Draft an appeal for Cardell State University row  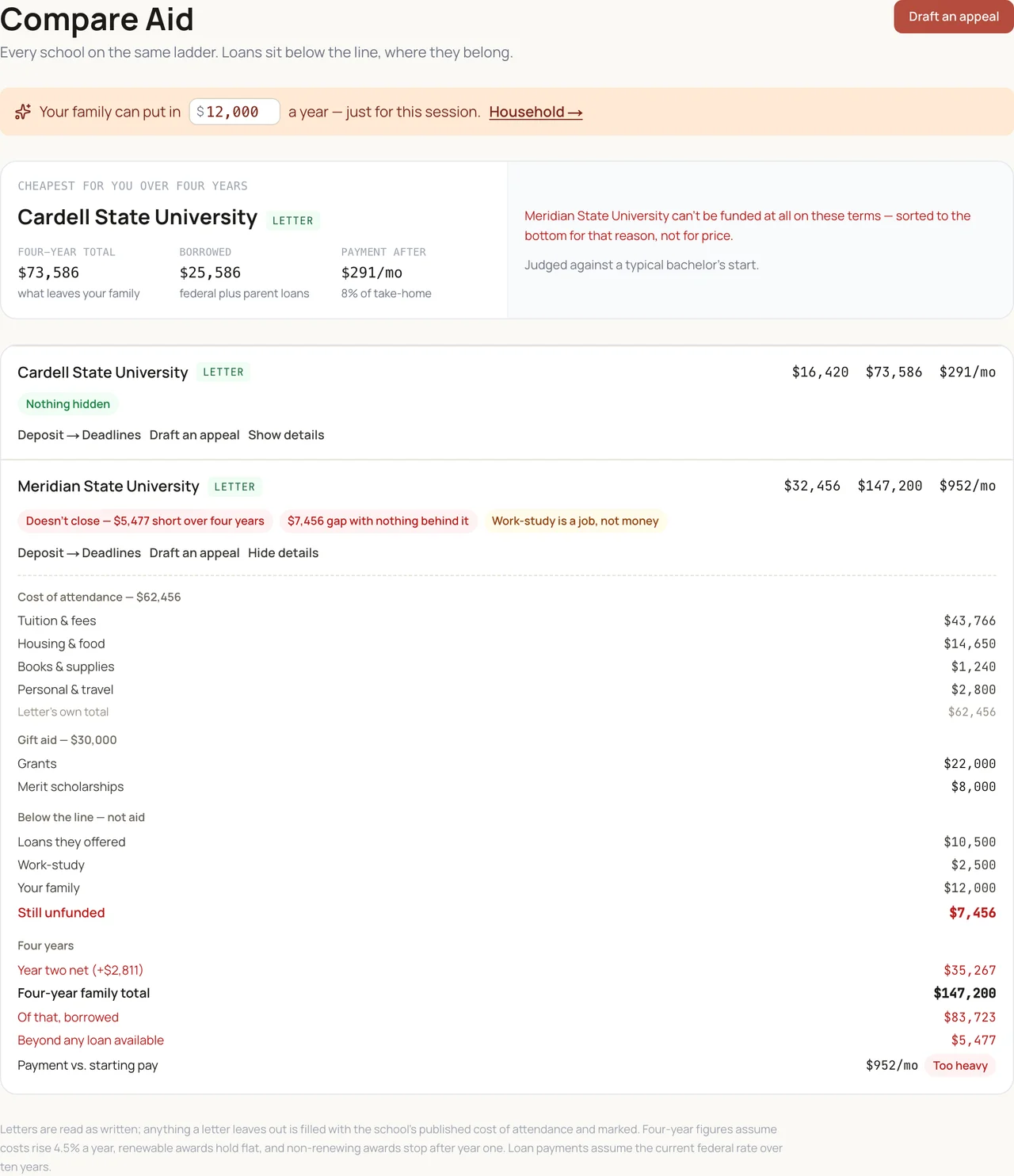click(x=194, y=435)
